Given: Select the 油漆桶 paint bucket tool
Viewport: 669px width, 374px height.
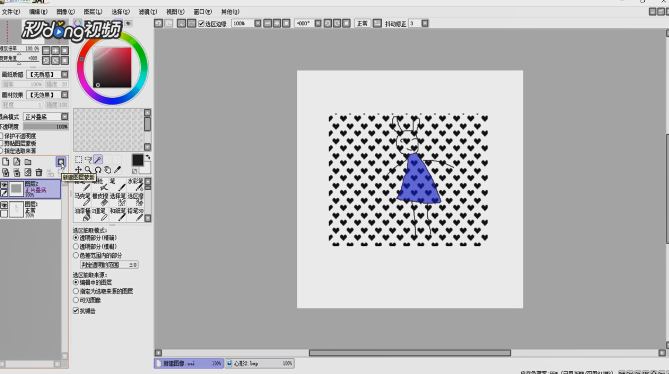Looking at the screenshot, I should click(x=83, y=215).
